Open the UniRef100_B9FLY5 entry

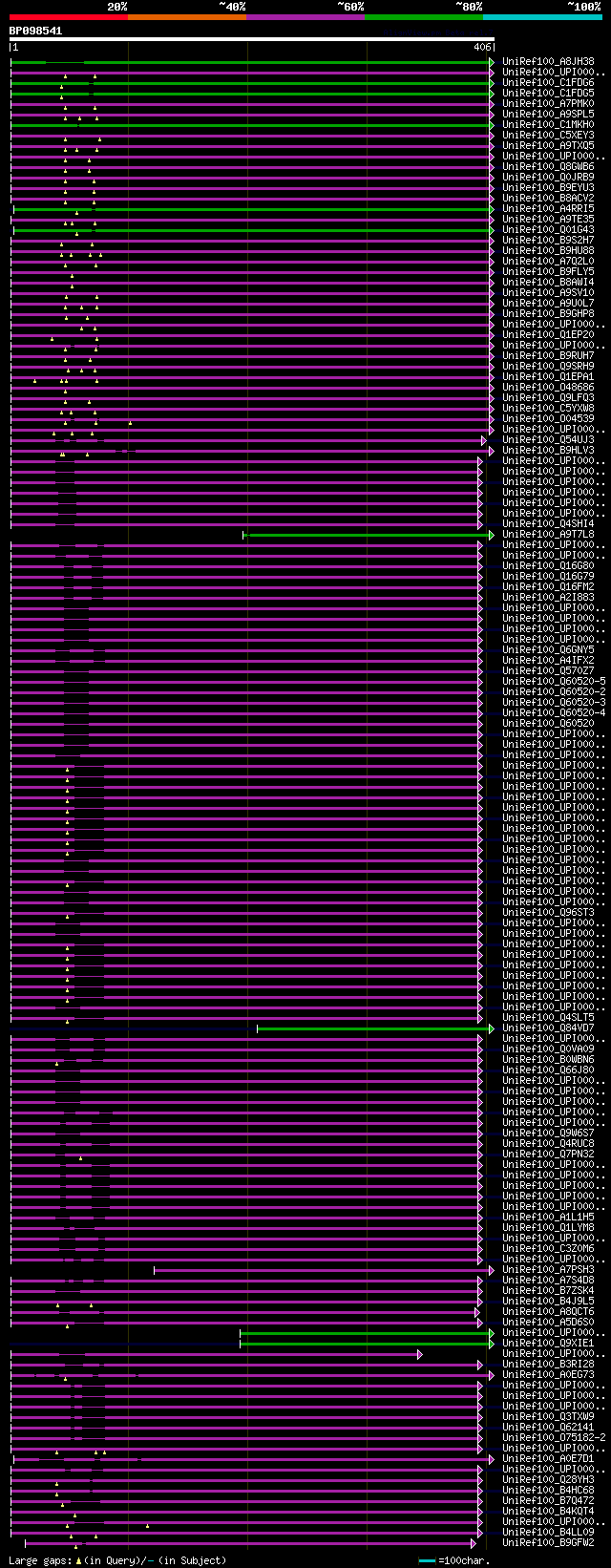548,272
